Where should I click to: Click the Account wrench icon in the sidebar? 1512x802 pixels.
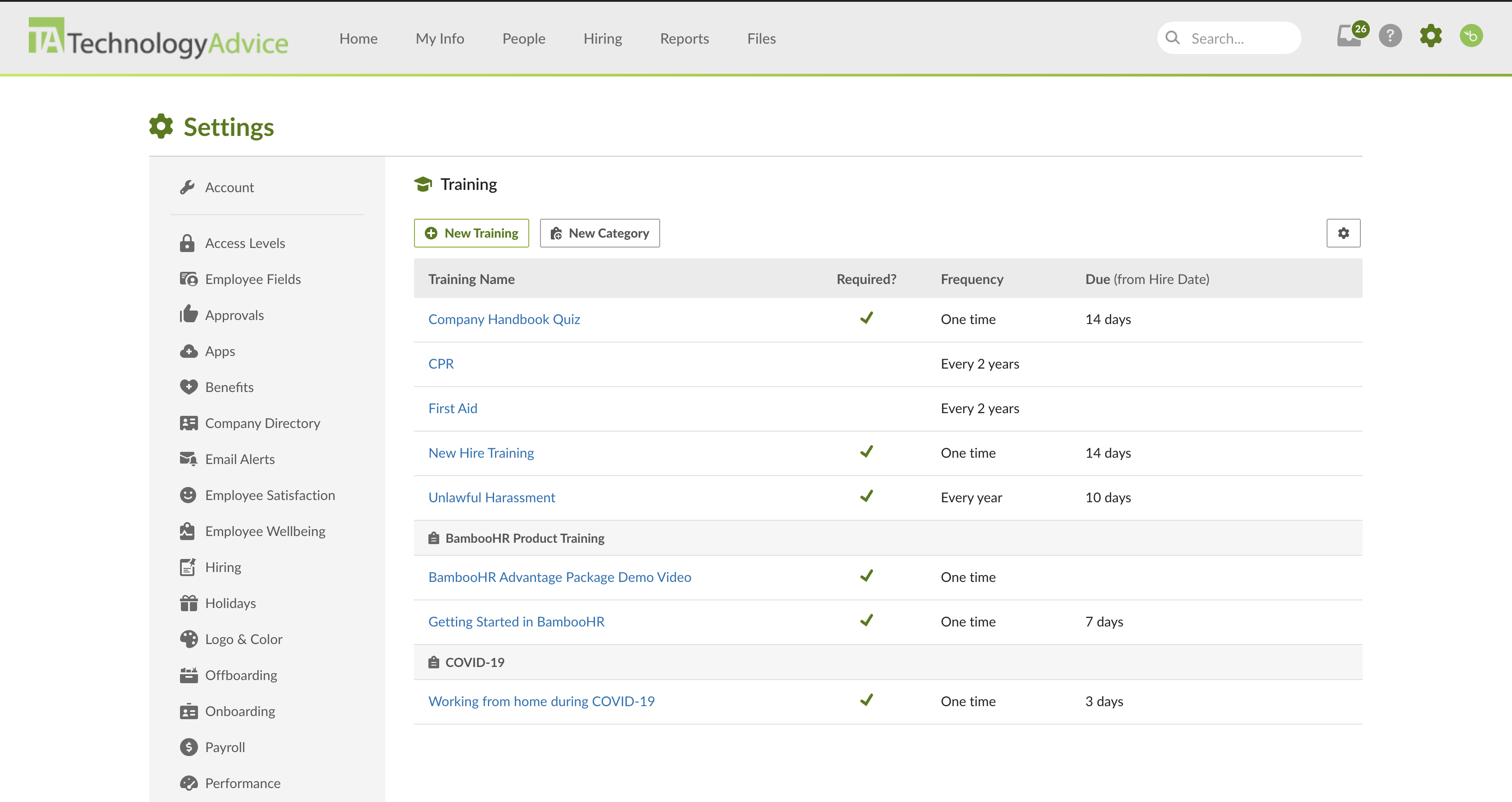pos(187,187)
